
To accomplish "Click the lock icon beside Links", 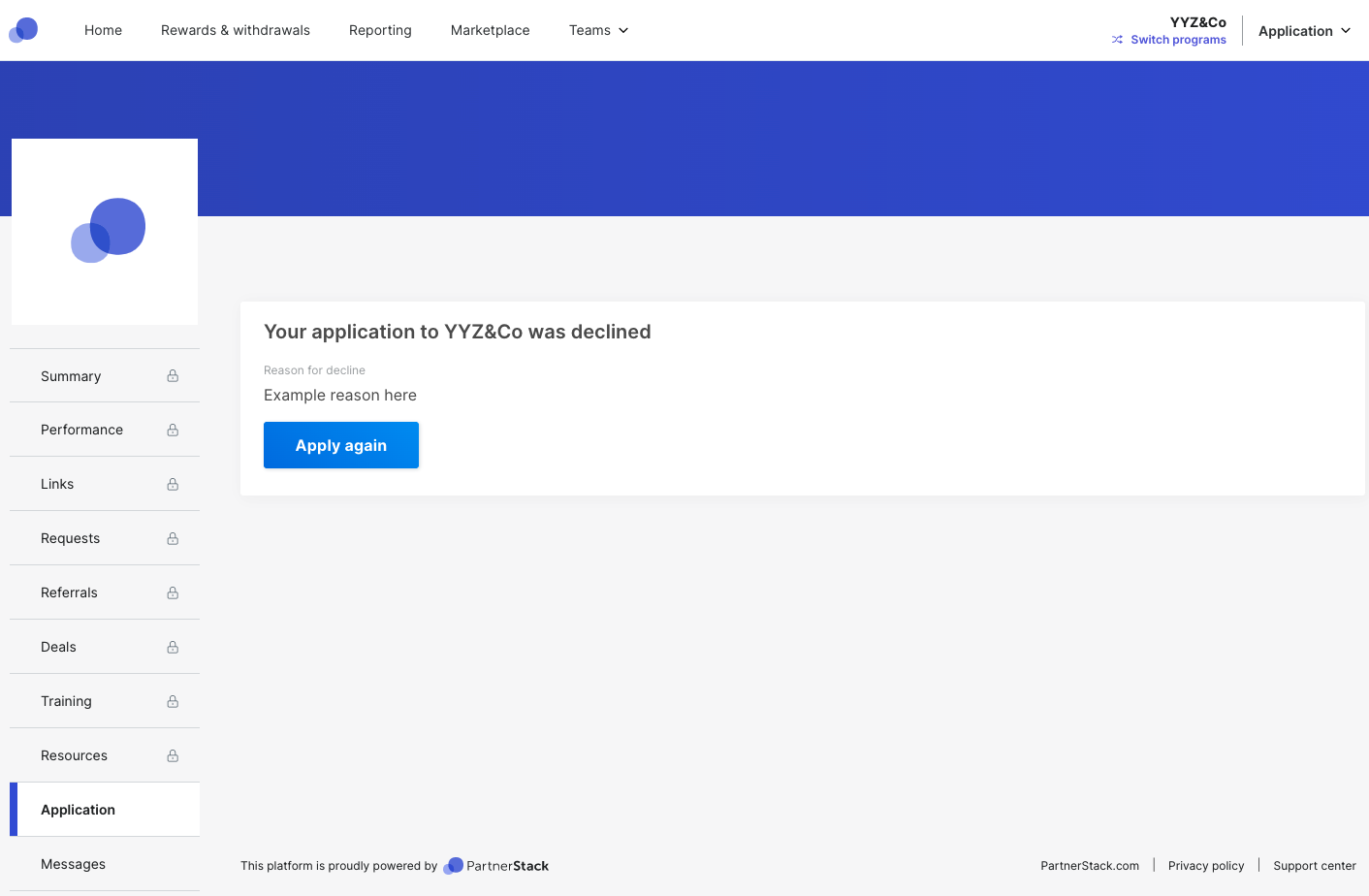I will pyautogui.click(x=173, y=484).
